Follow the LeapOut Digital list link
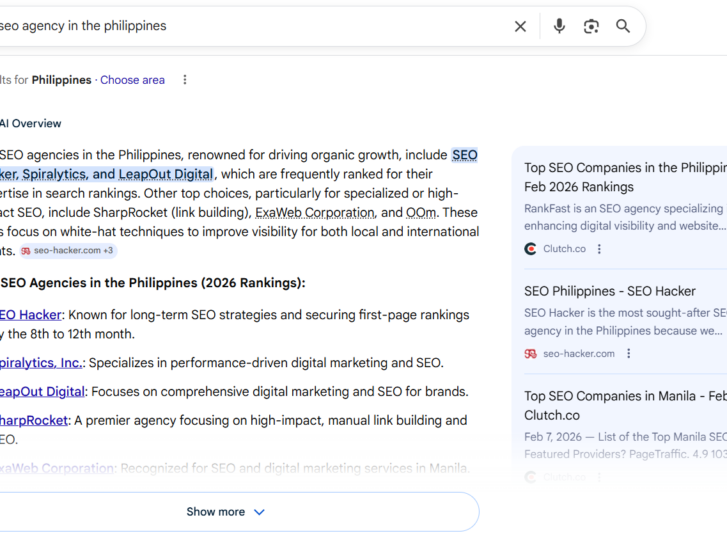The height and width of the screenshot is (545, 727). click(42, 392)
